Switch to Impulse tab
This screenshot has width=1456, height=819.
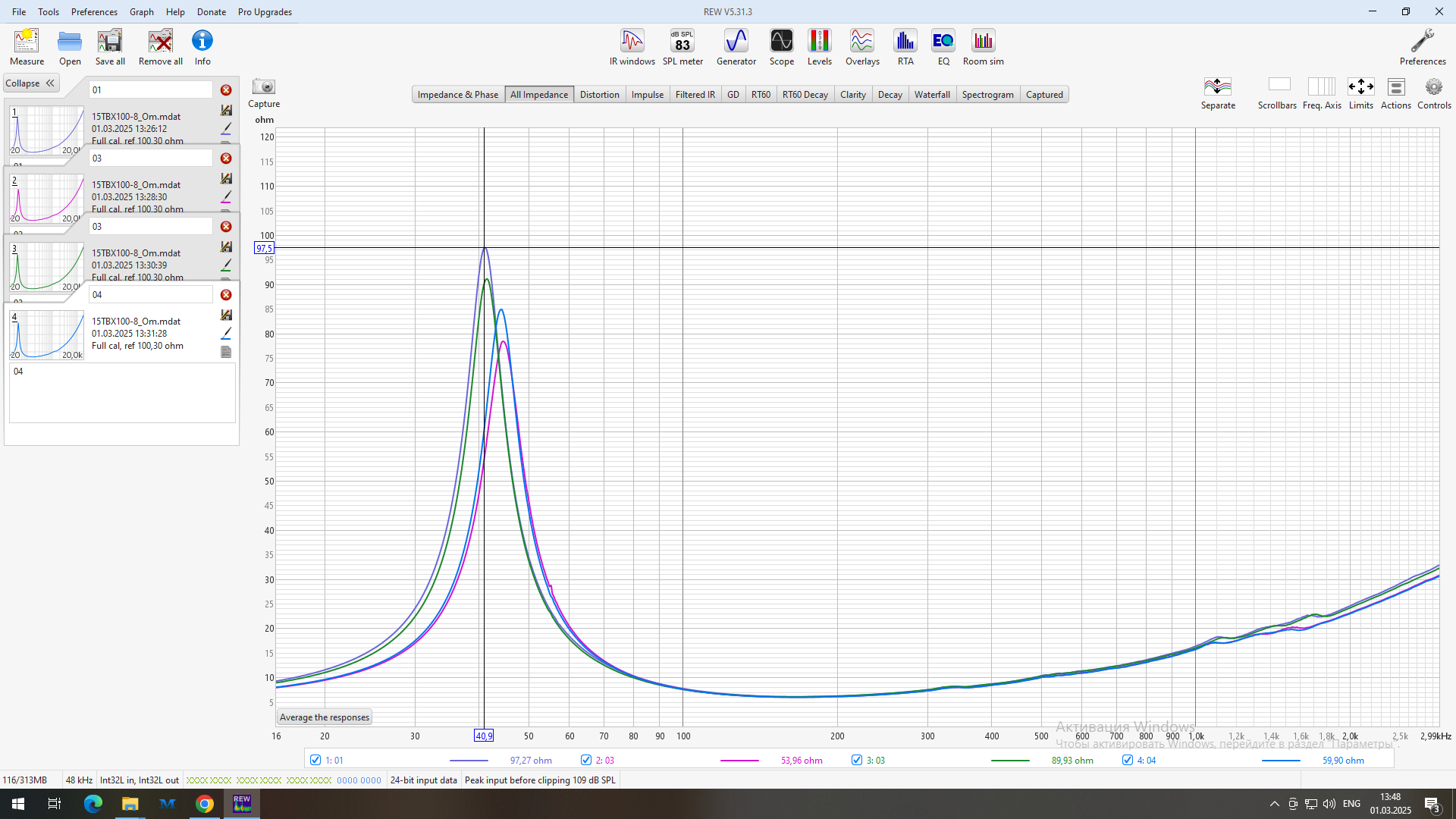[x=648, y=95]
